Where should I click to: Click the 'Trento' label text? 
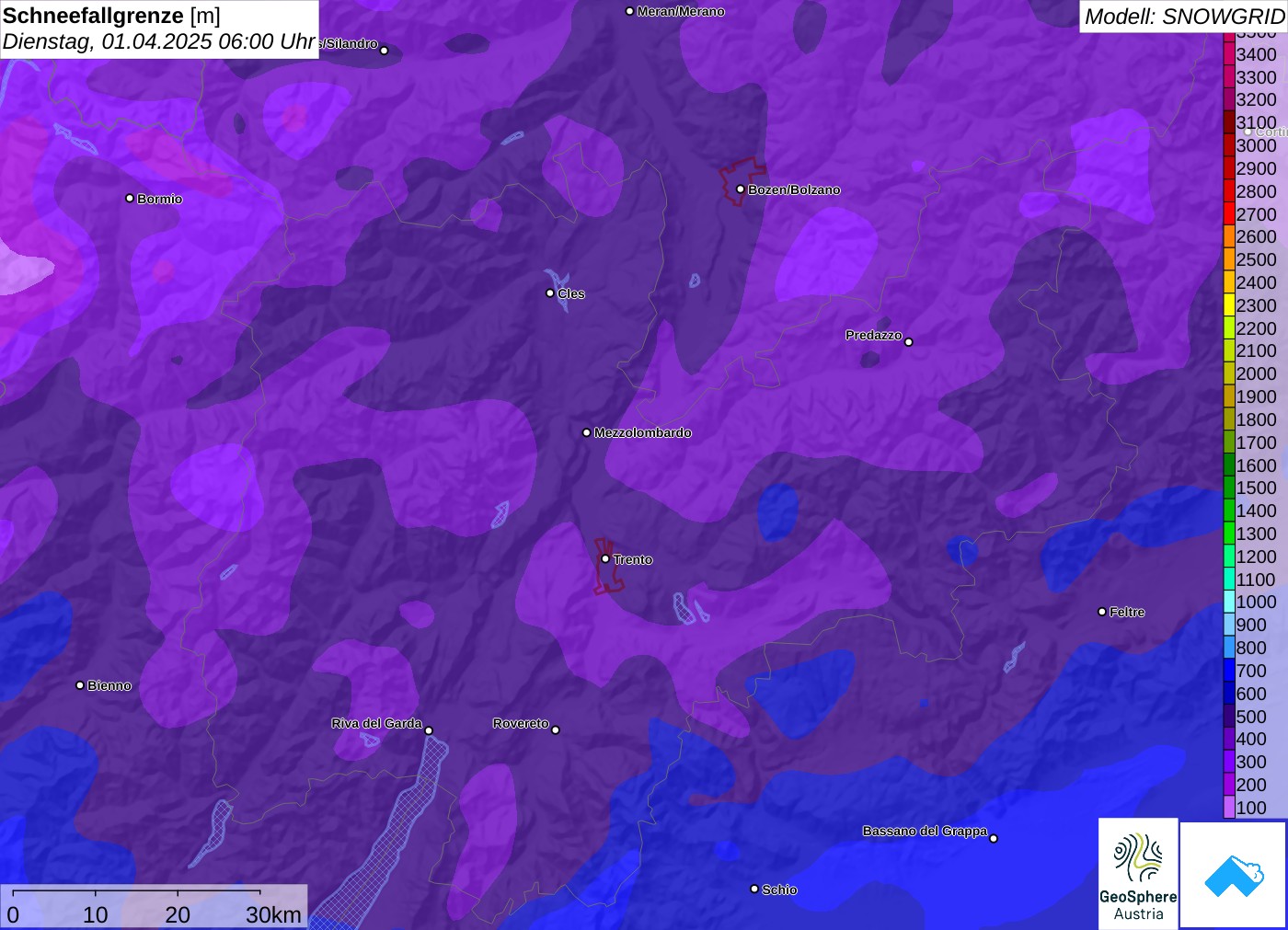click(x=633, y=559)
